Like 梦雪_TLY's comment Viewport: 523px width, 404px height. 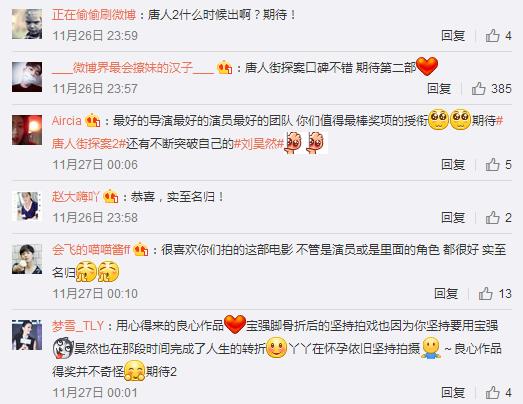(493, 393)
